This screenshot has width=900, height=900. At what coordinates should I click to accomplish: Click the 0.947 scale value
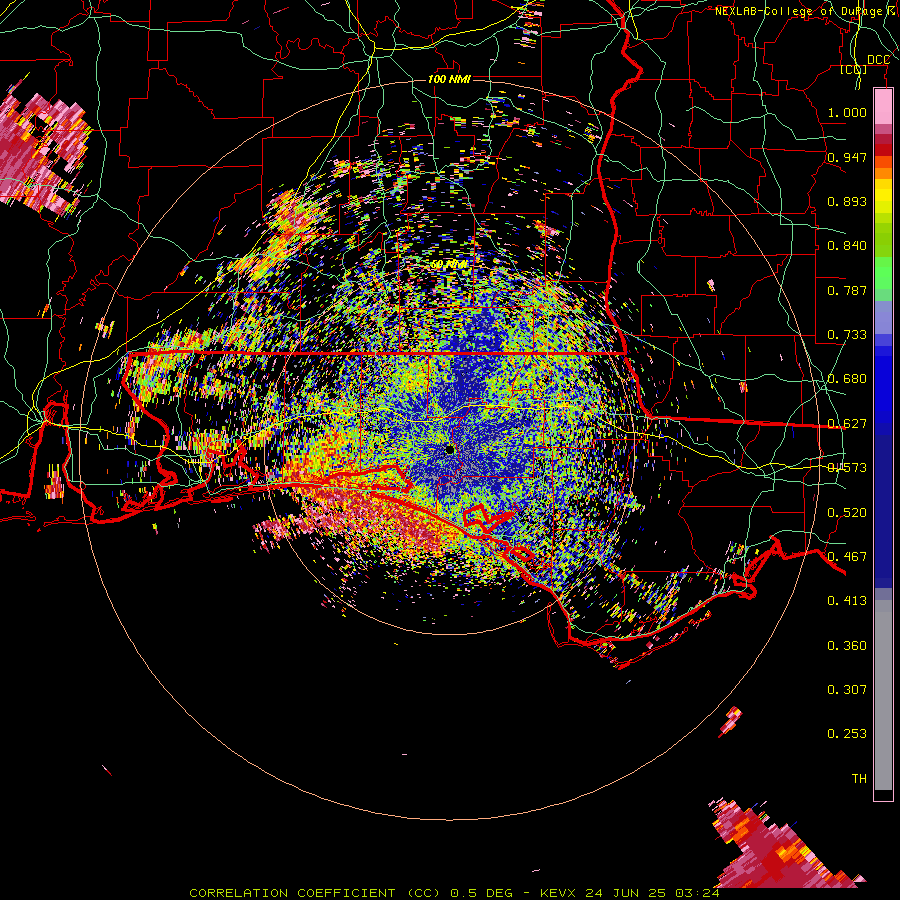[x=847, y=157]
